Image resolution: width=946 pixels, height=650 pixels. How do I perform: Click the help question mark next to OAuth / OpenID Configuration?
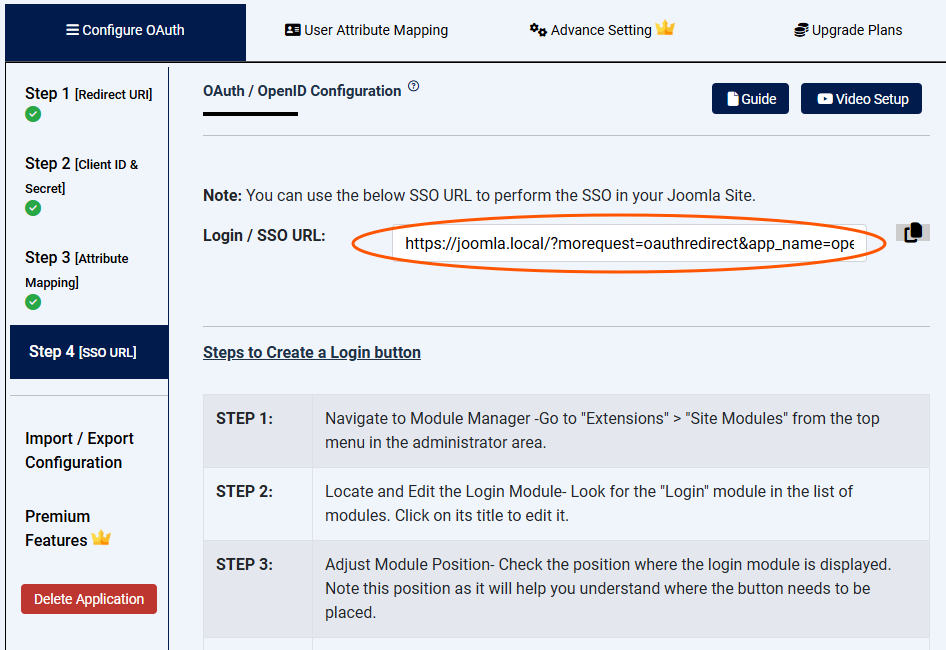413,87
